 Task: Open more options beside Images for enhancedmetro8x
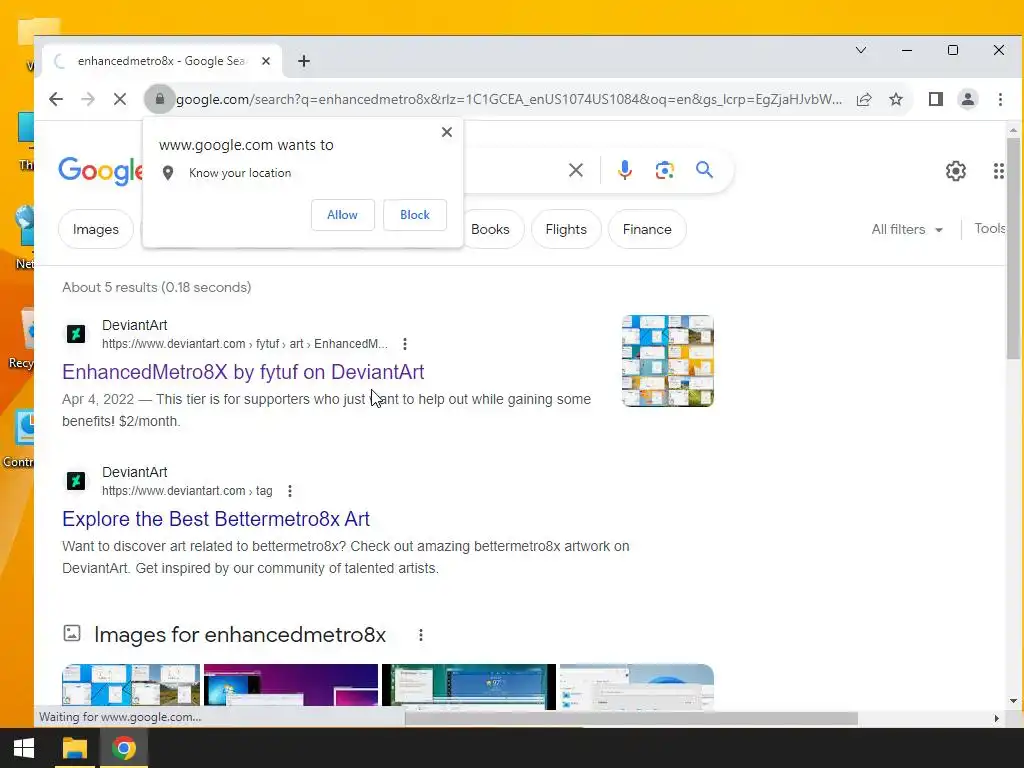tap(421, 635)
